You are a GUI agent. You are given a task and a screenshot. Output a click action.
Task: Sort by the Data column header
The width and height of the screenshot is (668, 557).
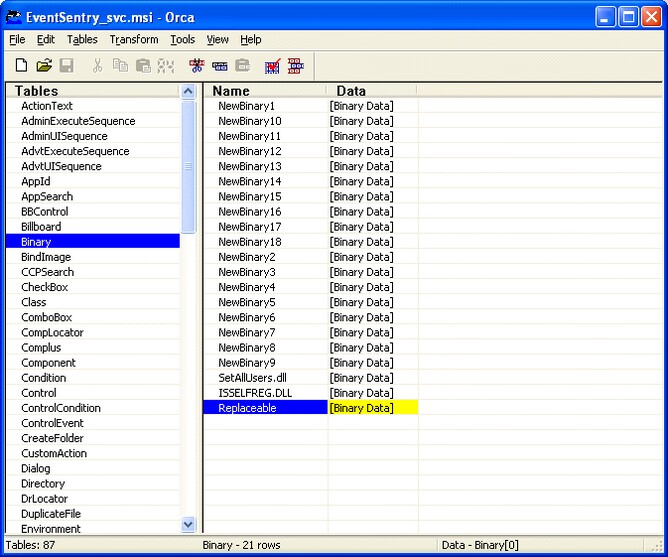pyautogui.click(x=372, y=91)
